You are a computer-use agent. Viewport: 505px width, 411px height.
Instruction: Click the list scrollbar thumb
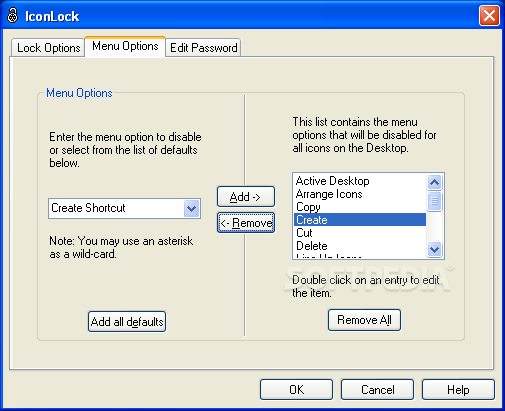[434, 201]
